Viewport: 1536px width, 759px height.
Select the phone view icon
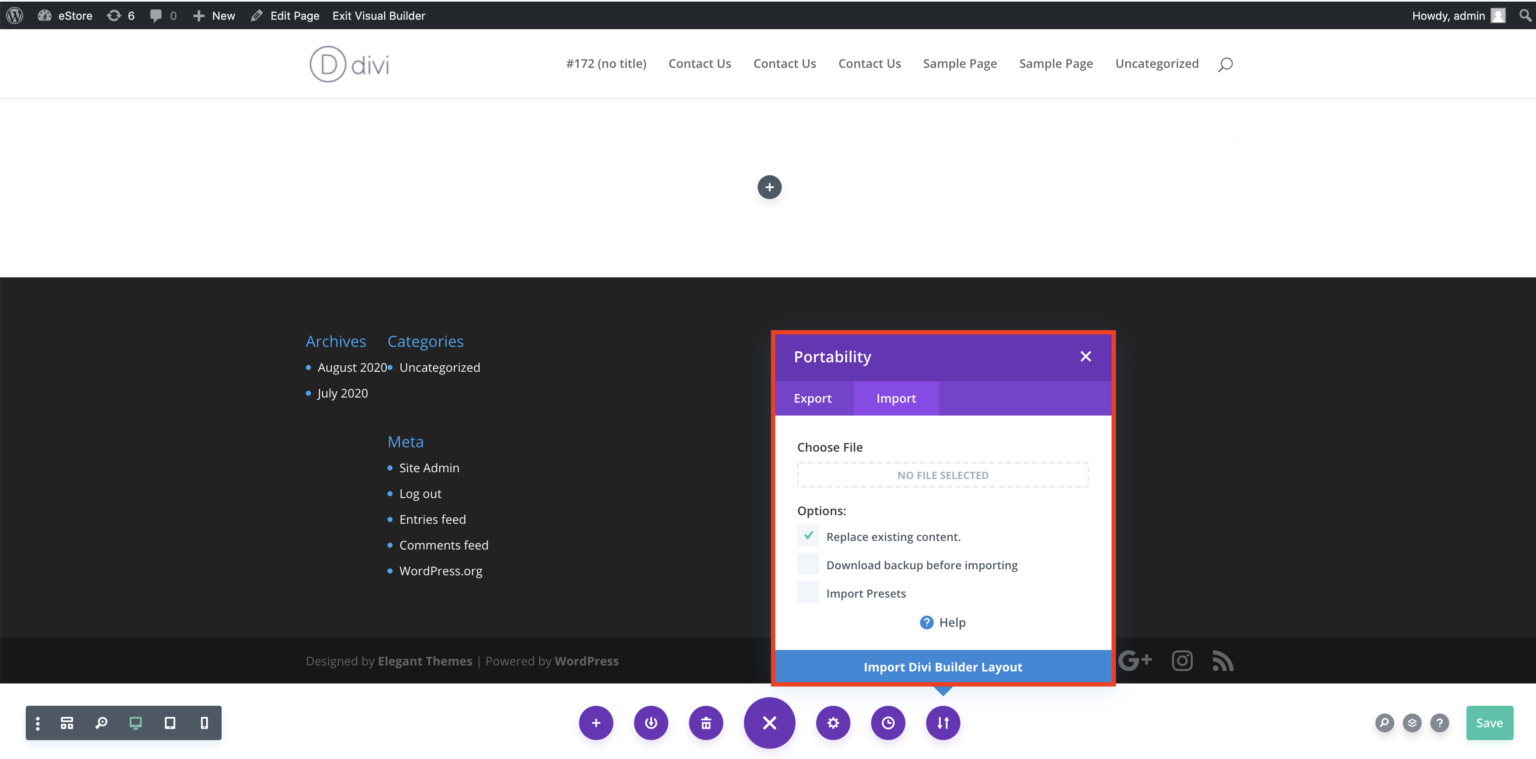[204, 723]
